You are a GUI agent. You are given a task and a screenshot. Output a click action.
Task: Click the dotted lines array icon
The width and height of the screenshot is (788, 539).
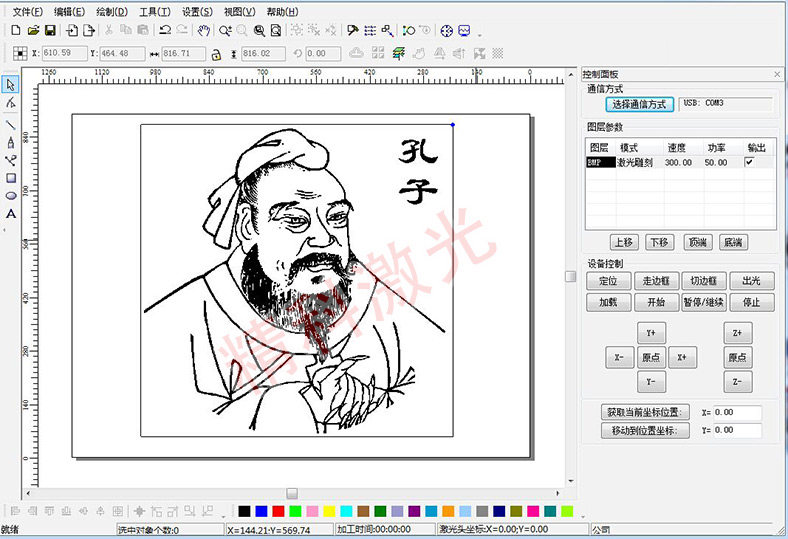[370, 31]
